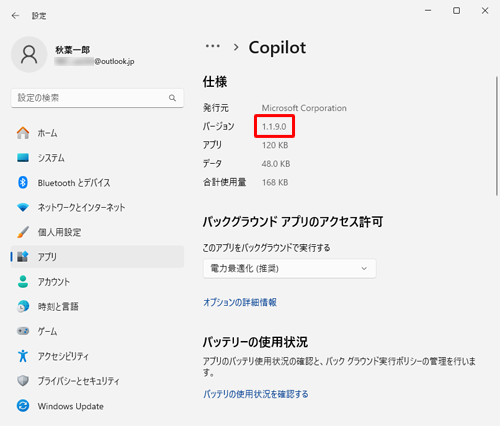The height and width of the screenshot is (426, 500).
Task: Click the アプリ icon in sidebar
Action: 23,257
